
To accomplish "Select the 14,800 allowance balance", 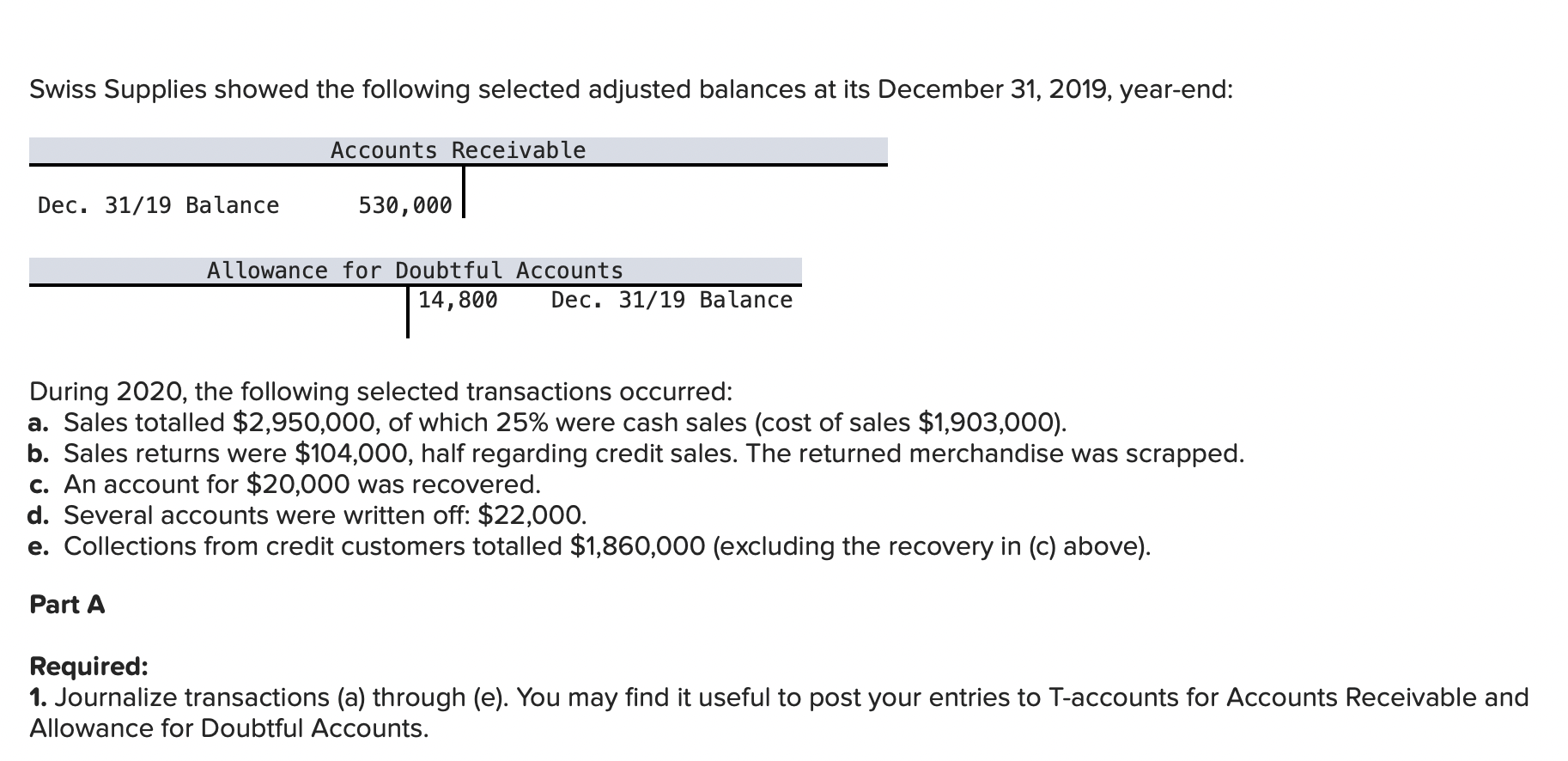I will pyautogui.click(x=458, y=300).
